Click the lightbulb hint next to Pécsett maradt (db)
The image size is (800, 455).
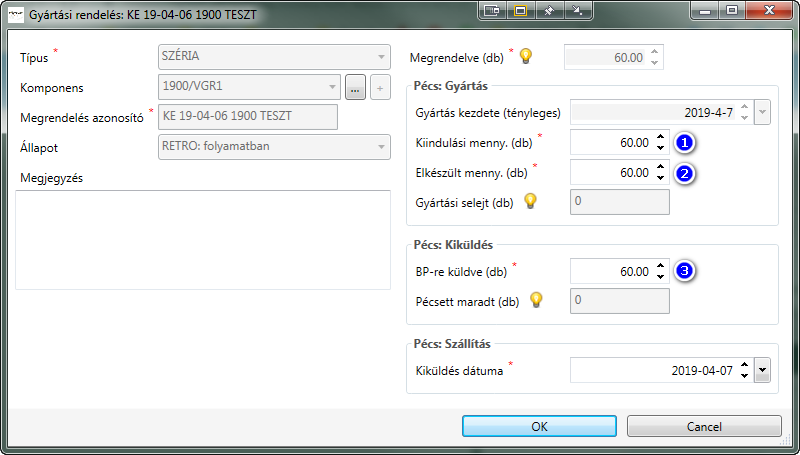click(535, 299)
